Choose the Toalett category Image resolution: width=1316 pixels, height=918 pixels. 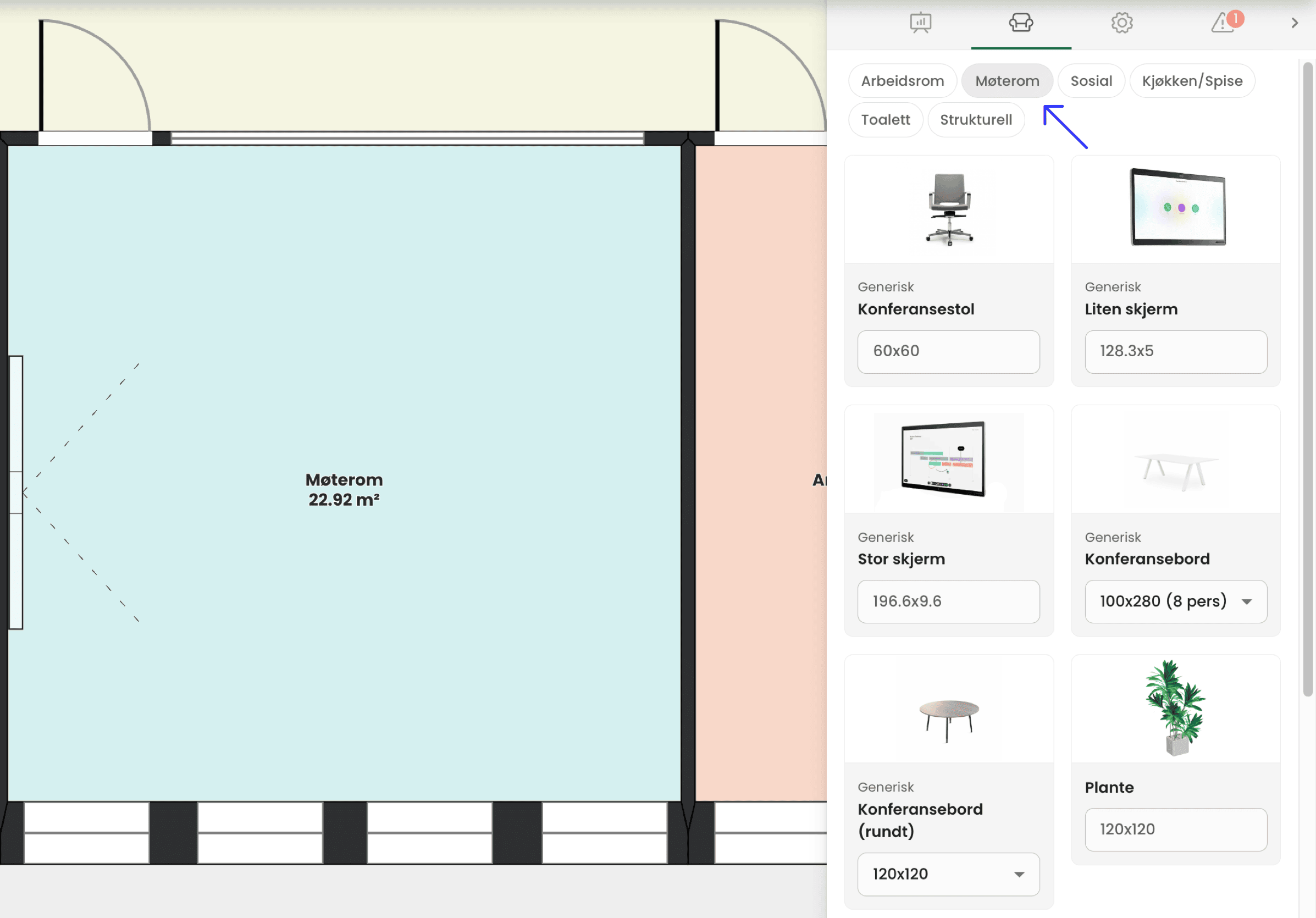885,120
